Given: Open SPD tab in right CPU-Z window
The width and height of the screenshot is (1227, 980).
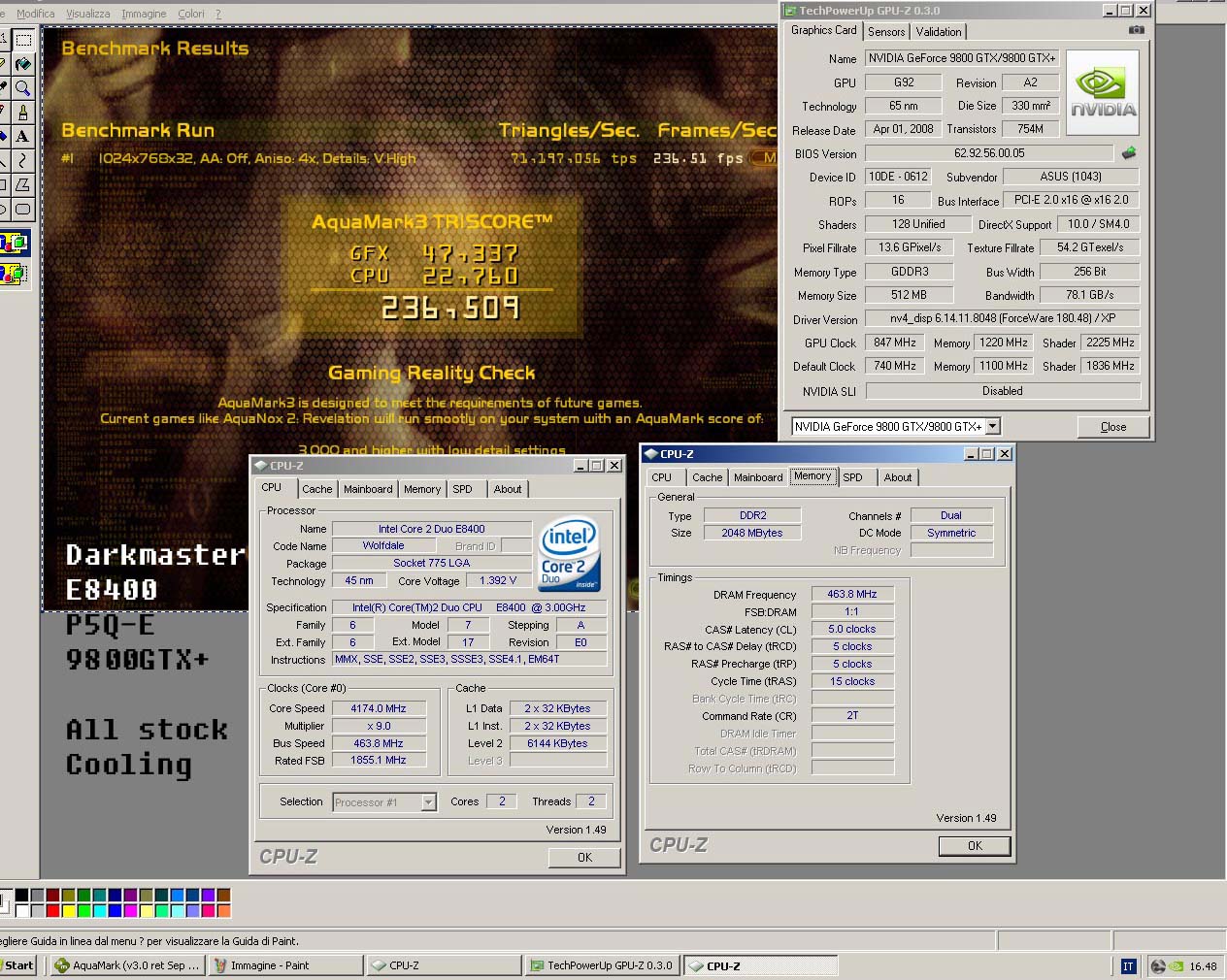Looking at the screenshot, I should coord(853,477).
